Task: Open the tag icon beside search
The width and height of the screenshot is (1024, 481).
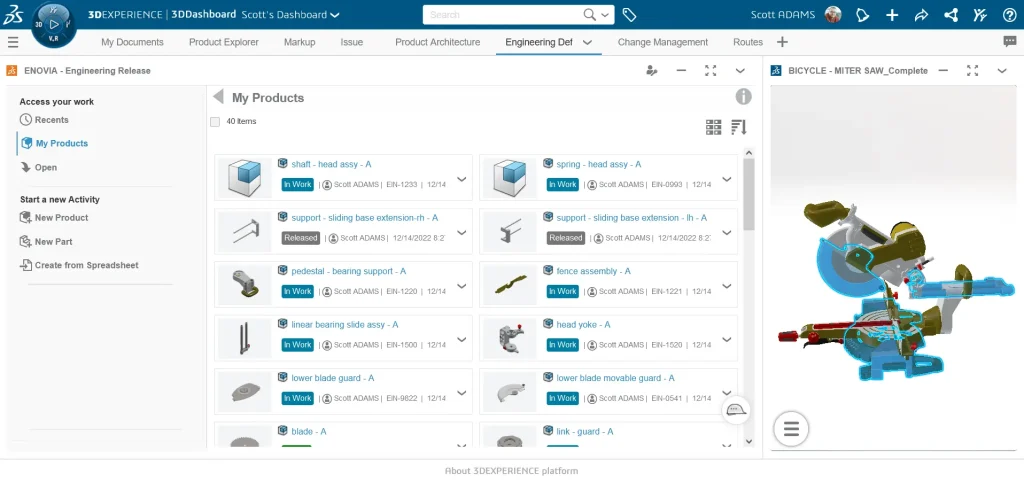Action: 629,15
